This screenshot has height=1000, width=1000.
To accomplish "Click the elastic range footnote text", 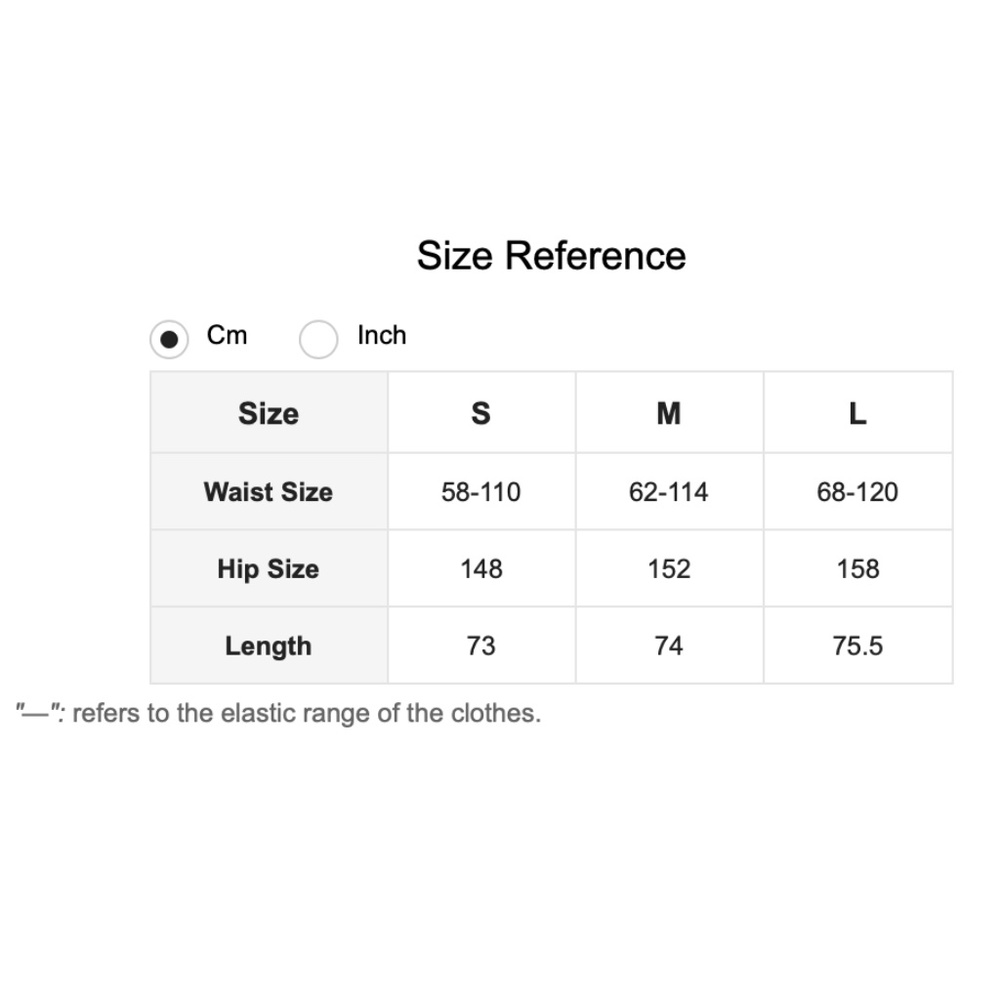I will (279, 713).
